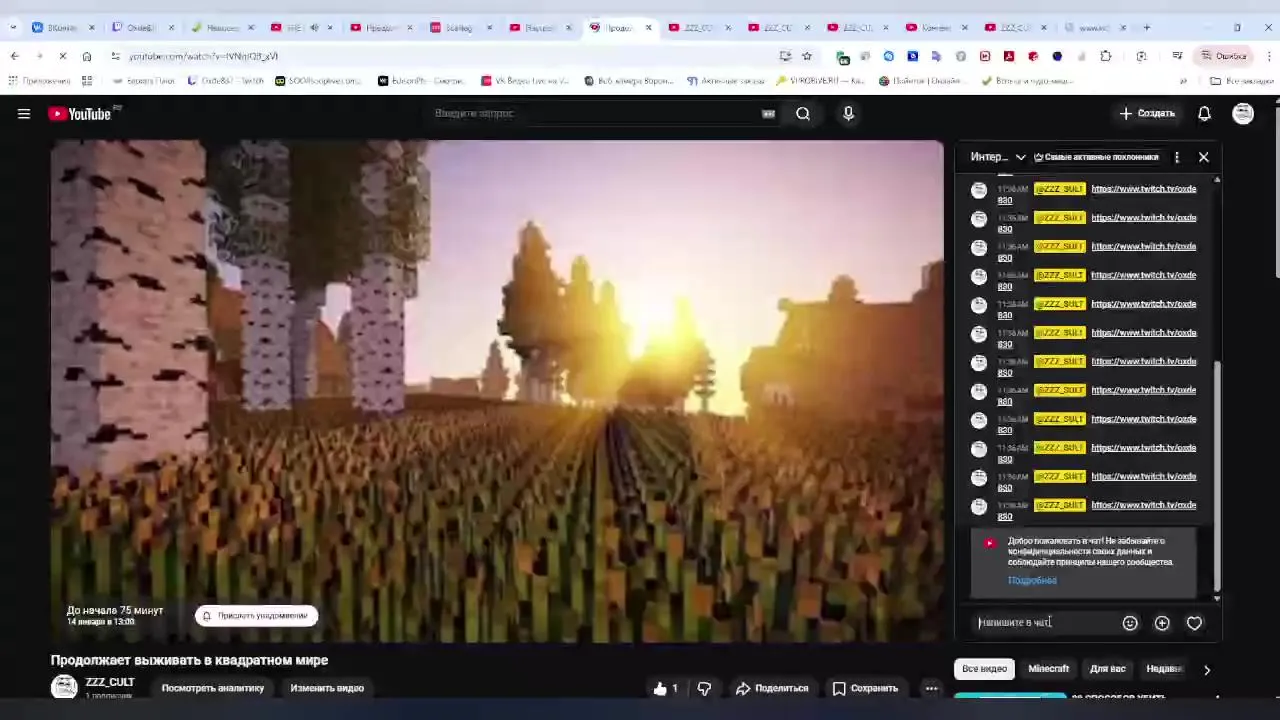Open ZZZ_CULT channel name link
Viewport: 1280px width, 720px height.
click(110, 682)
